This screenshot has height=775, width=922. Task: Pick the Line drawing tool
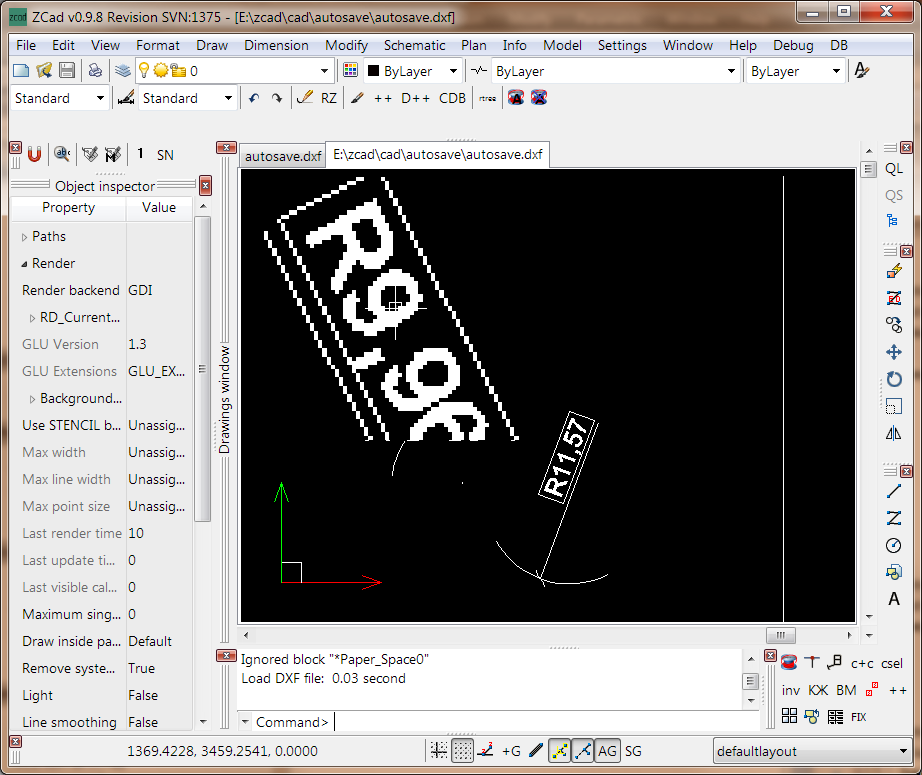(893, 491)
